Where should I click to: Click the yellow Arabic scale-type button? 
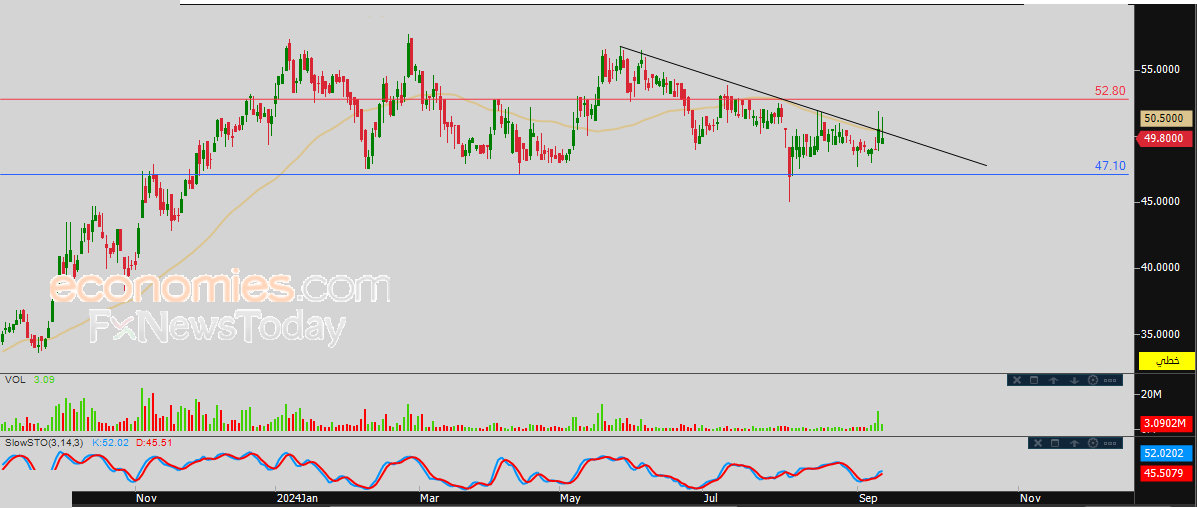(x=1164, y=361)
